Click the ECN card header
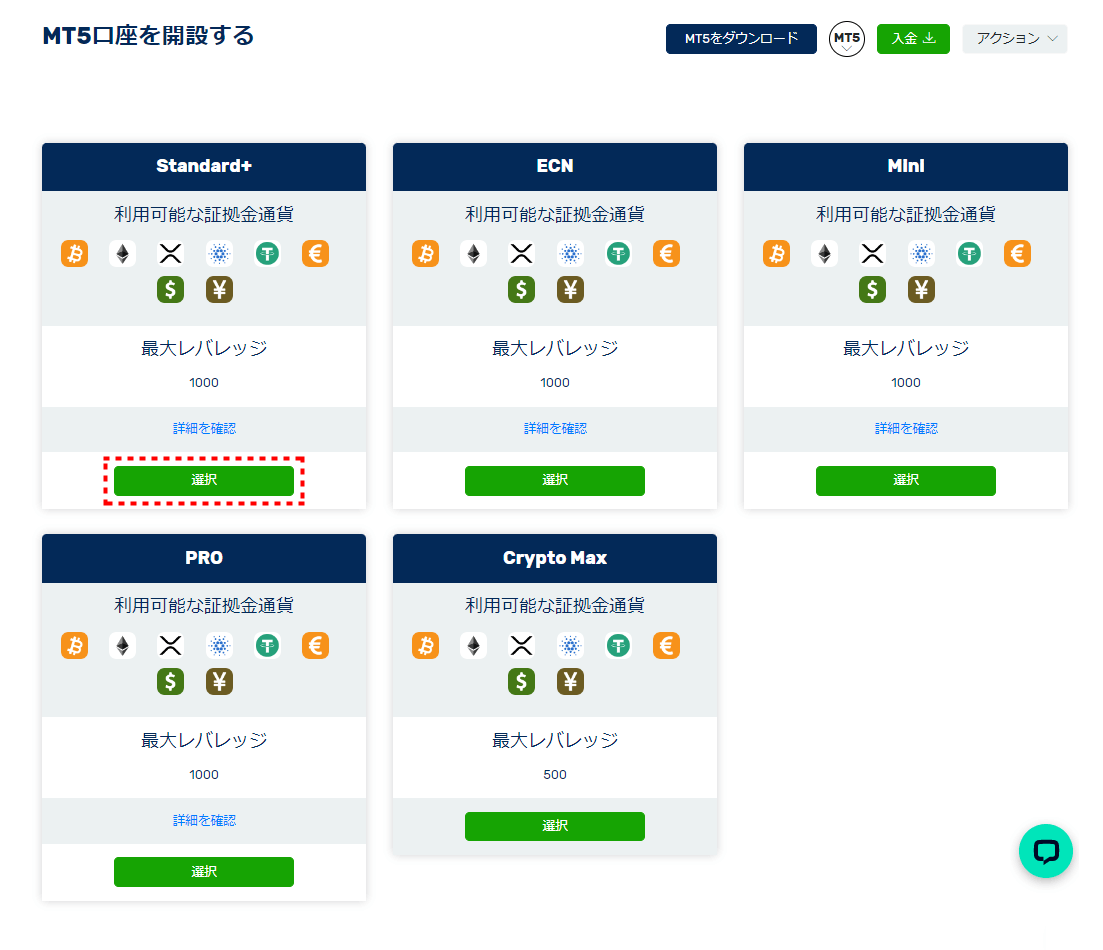This screenshot has height=950, width=1103. click(x=555, y=167)
